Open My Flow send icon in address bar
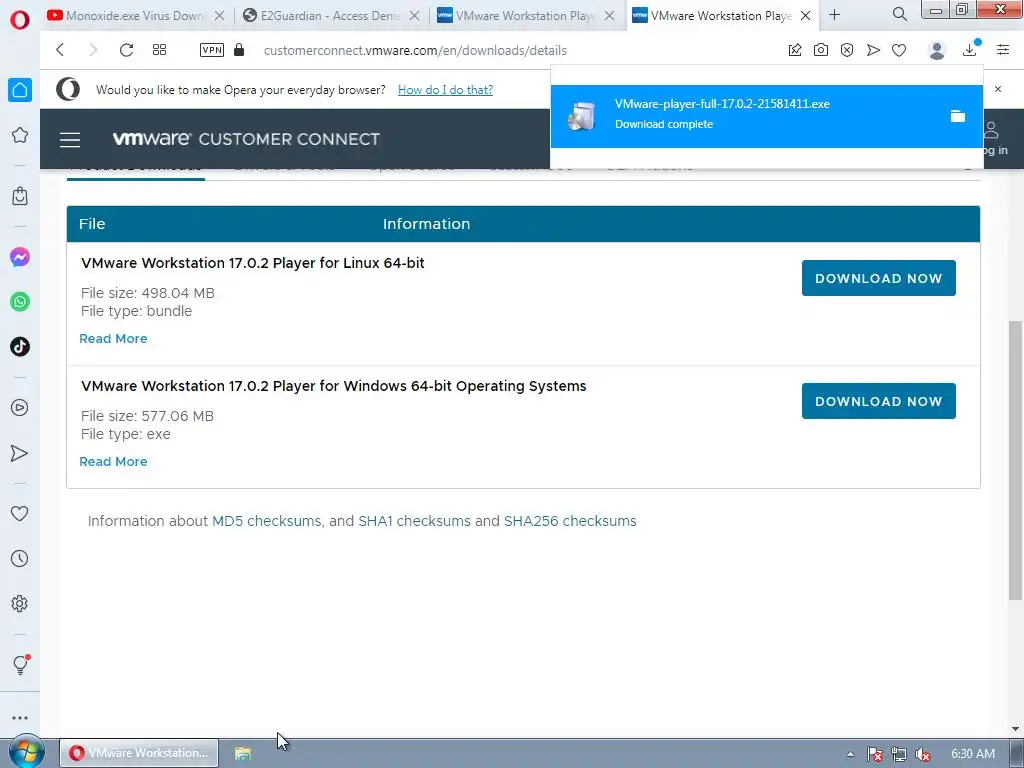Screen dimensions: 1024x768 (x=873, y=50)
